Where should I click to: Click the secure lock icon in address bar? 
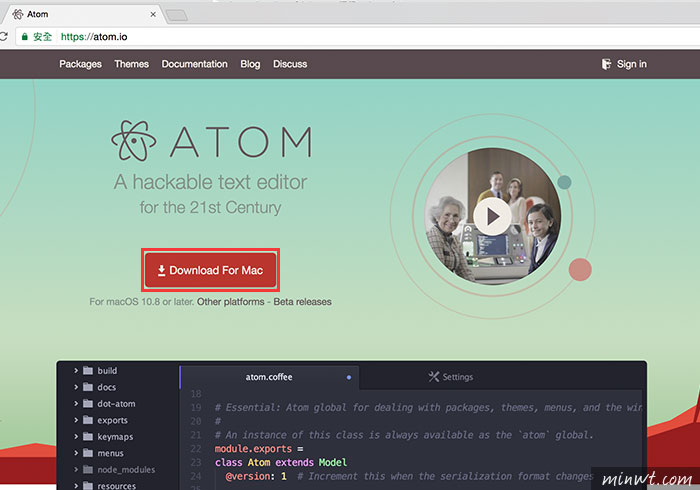(x=25, y=37)
